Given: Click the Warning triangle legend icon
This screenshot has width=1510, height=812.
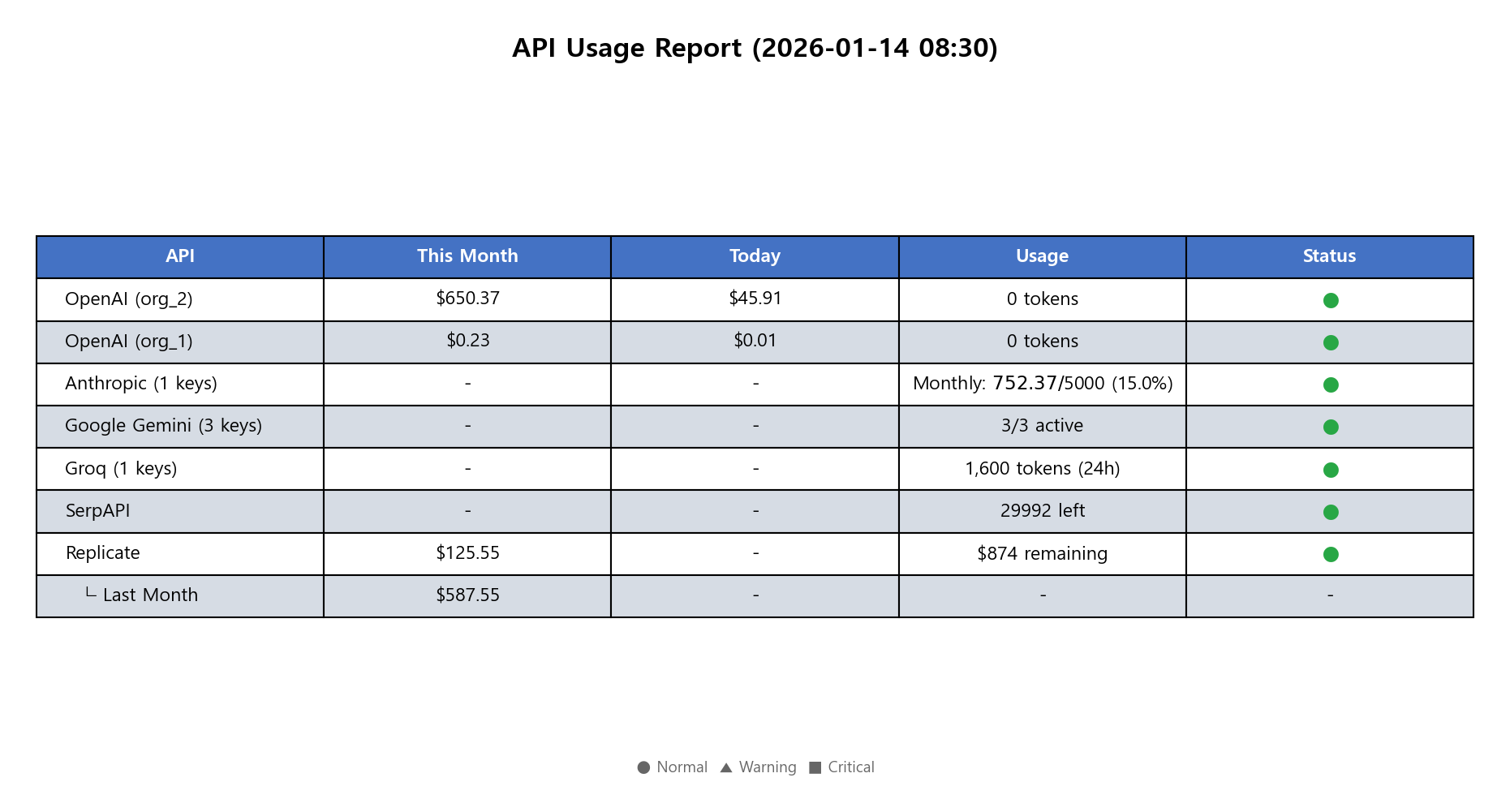Looking at the screenshot, I should click(x=726, y=767).
